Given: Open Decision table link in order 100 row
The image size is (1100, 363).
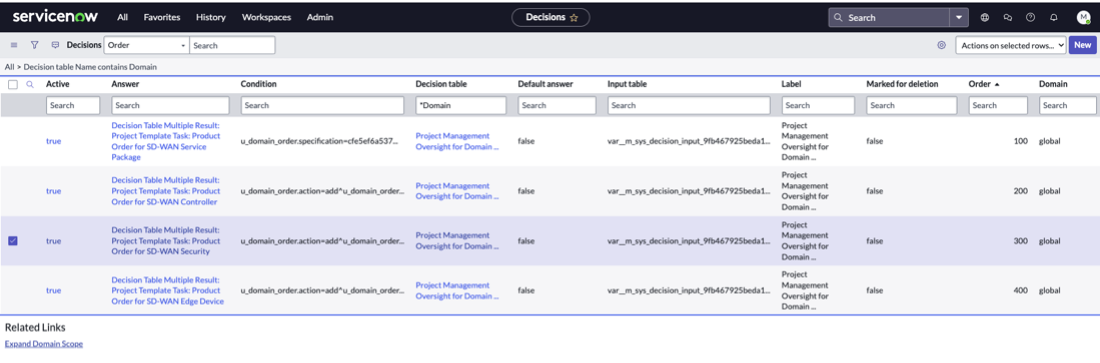Looking at the screenshot, I should tap(457, 141).
